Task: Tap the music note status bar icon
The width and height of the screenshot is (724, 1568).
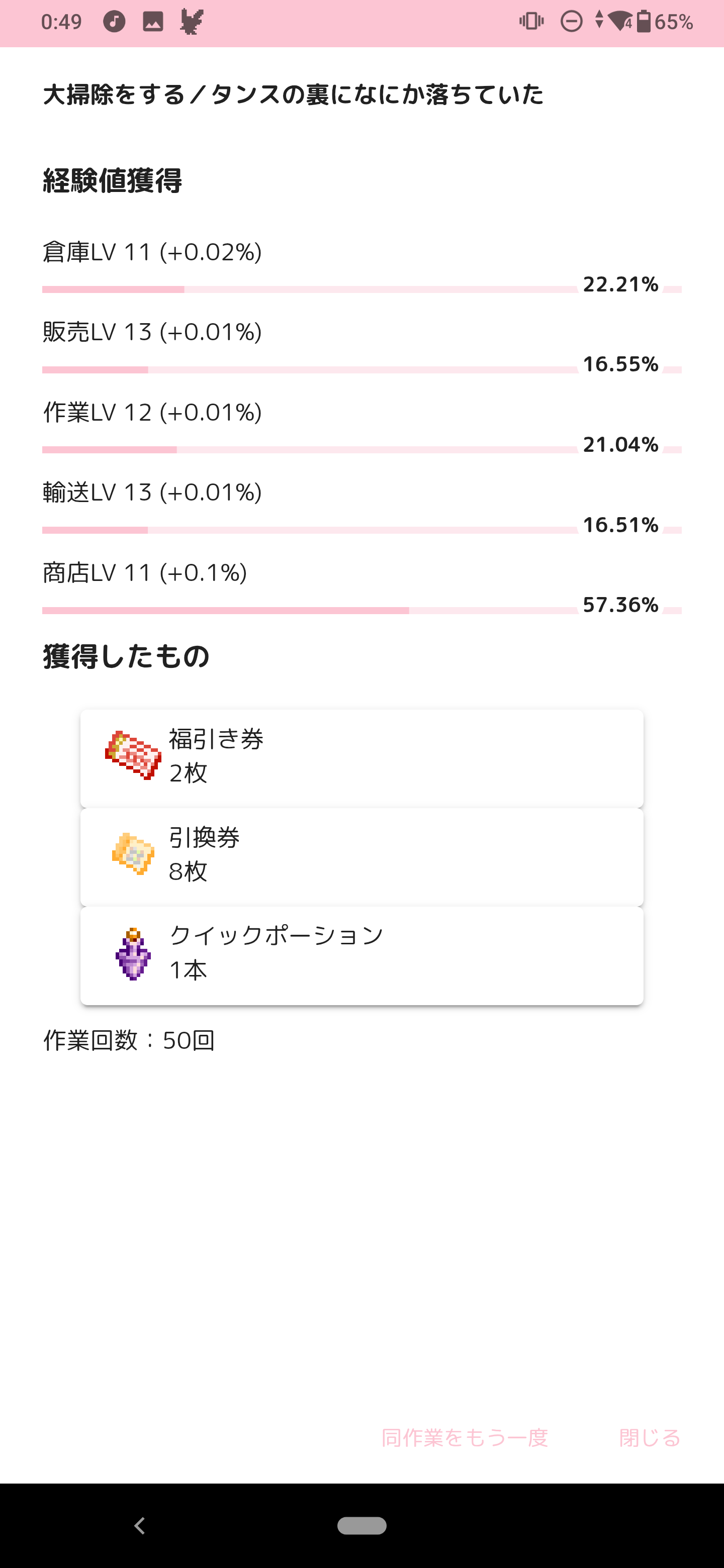Action: [114, 22]
